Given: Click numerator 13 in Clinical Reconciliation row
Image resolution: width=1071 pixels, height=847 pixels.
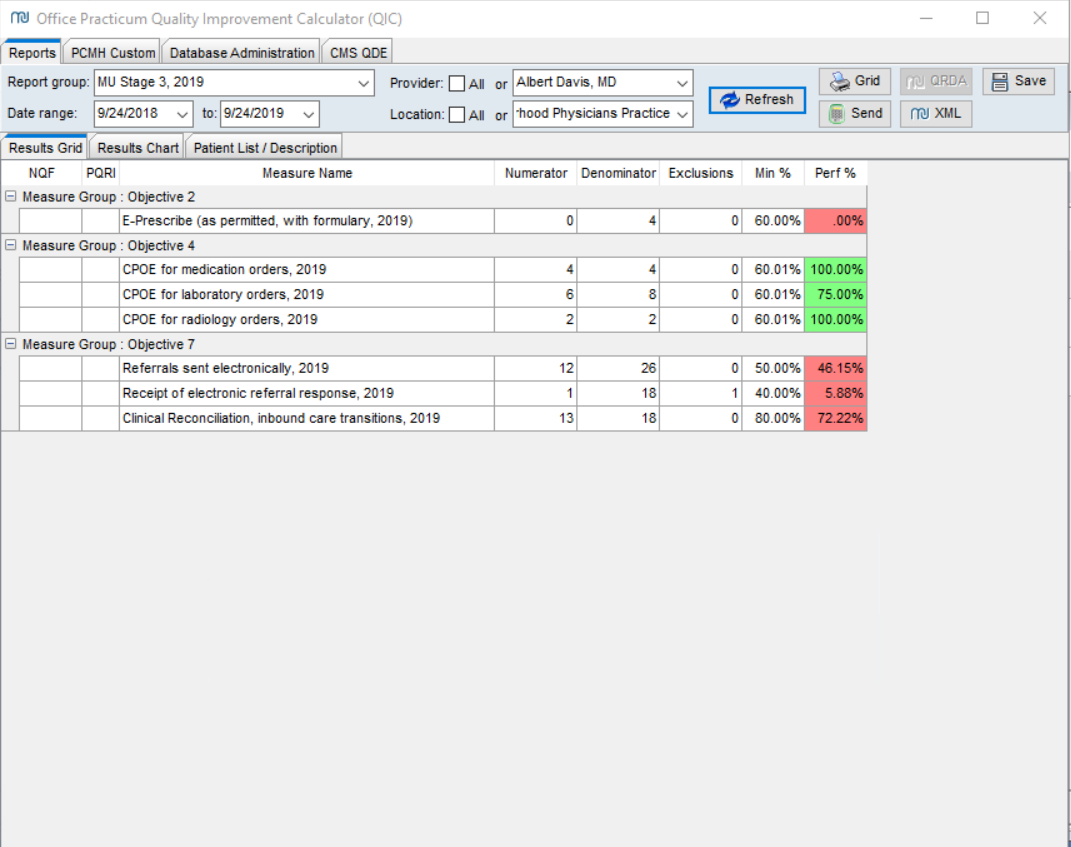Looking at the screenshot, I should pyautogui.click(x=536, y=418).
